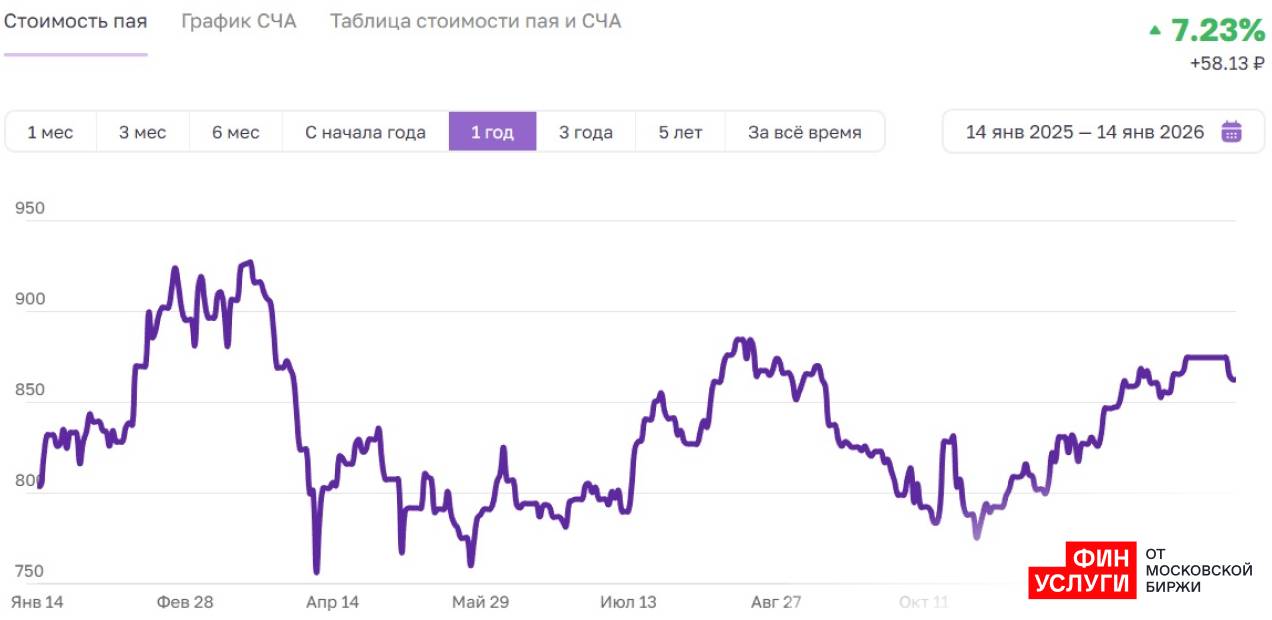The image size is (1272, 620).
Task: Choose the С начала года range
Action: coord(365,132)
